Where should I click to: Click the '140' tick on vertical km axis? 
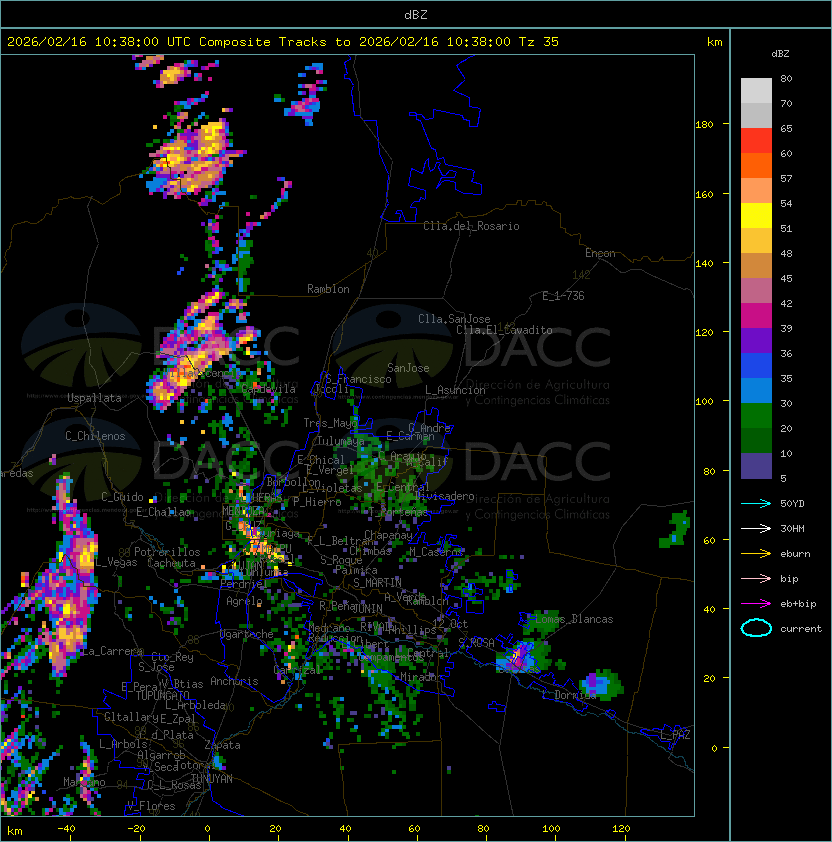(x=704, y=264)
